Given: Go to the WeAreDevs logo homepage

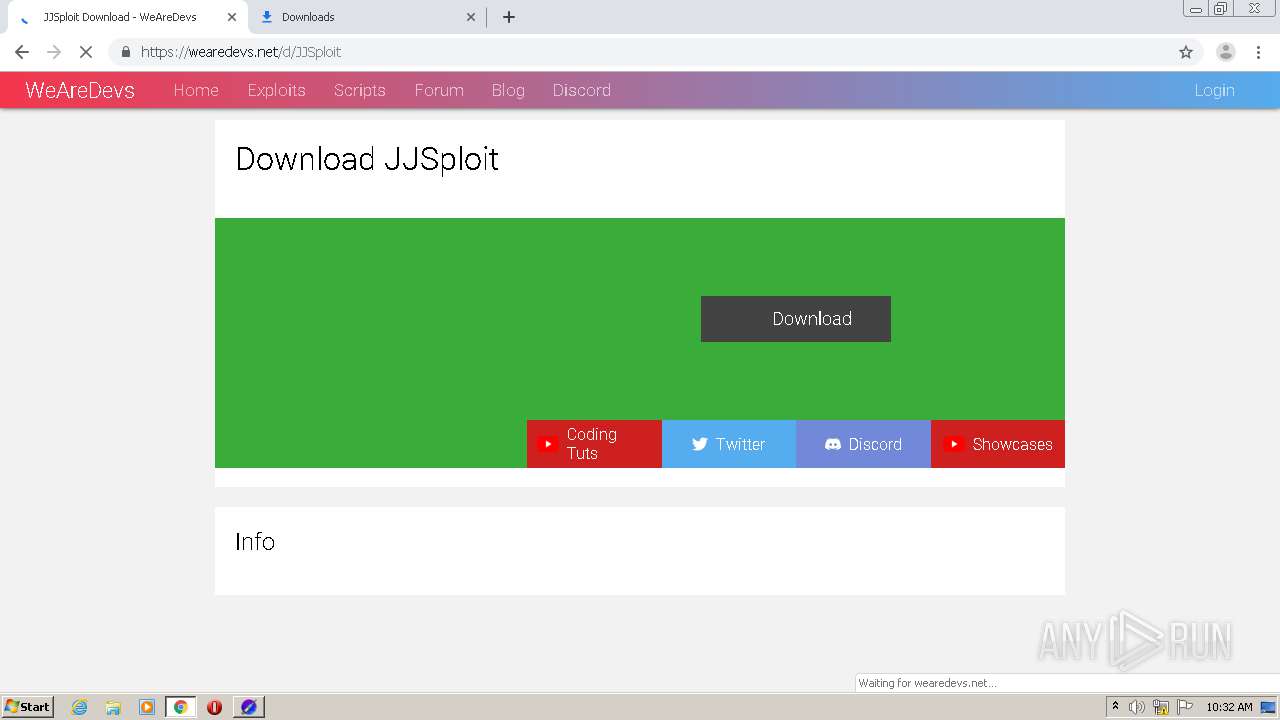Looking at the screenshot, I should click(x=80, y=90).
